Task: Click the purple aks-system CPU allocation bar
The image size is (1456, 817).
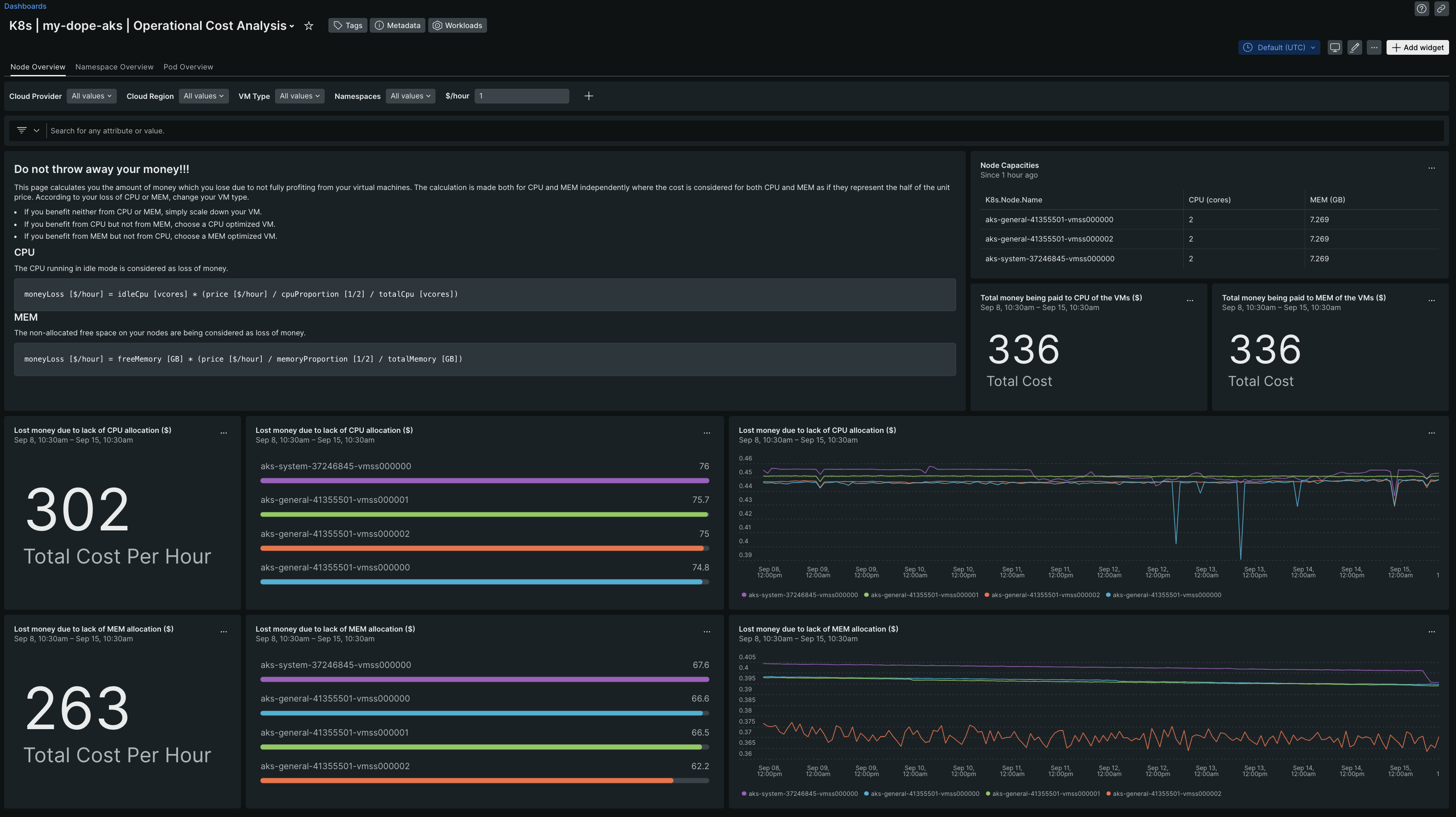Action: click(x=484, y=481)
